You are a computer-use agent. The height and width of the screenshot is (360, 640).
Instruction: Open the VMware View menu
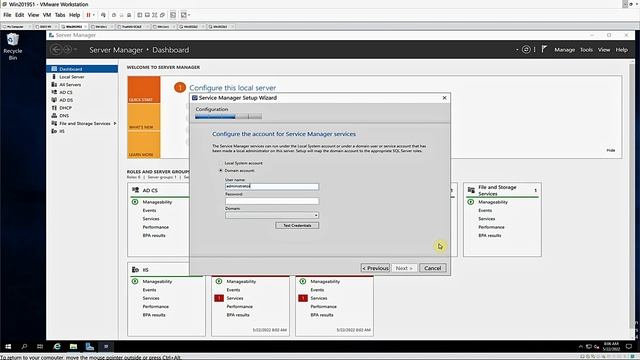pyautogui.click(x=33, y=15)
